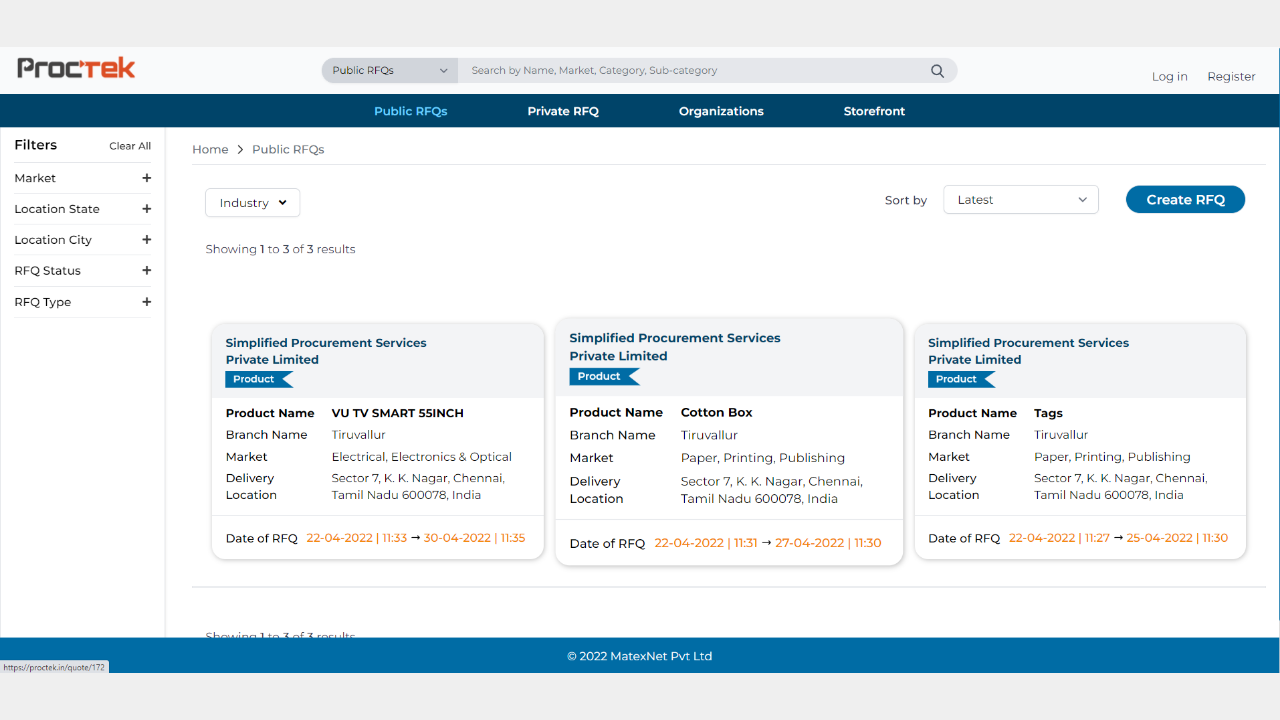Expand Location City filter plus icon
Image resolution: width=1280 pixels, height=720 pixels.
[x=146, y=240]
